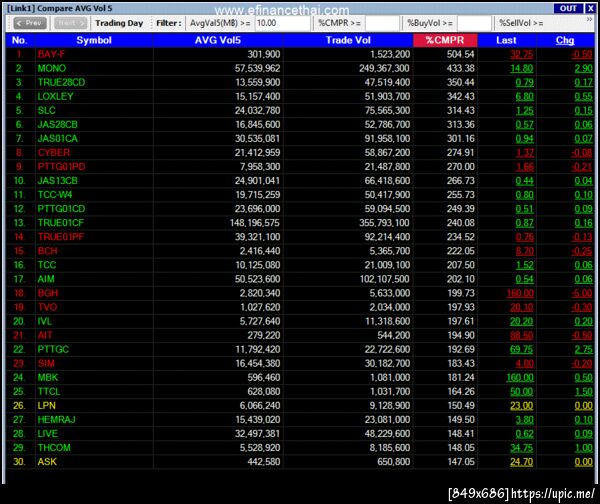Click HEMRAJ AVG Vol5 15,439,020
The width and height of the screenshot is (600, 504).
(x=258, y=420)
